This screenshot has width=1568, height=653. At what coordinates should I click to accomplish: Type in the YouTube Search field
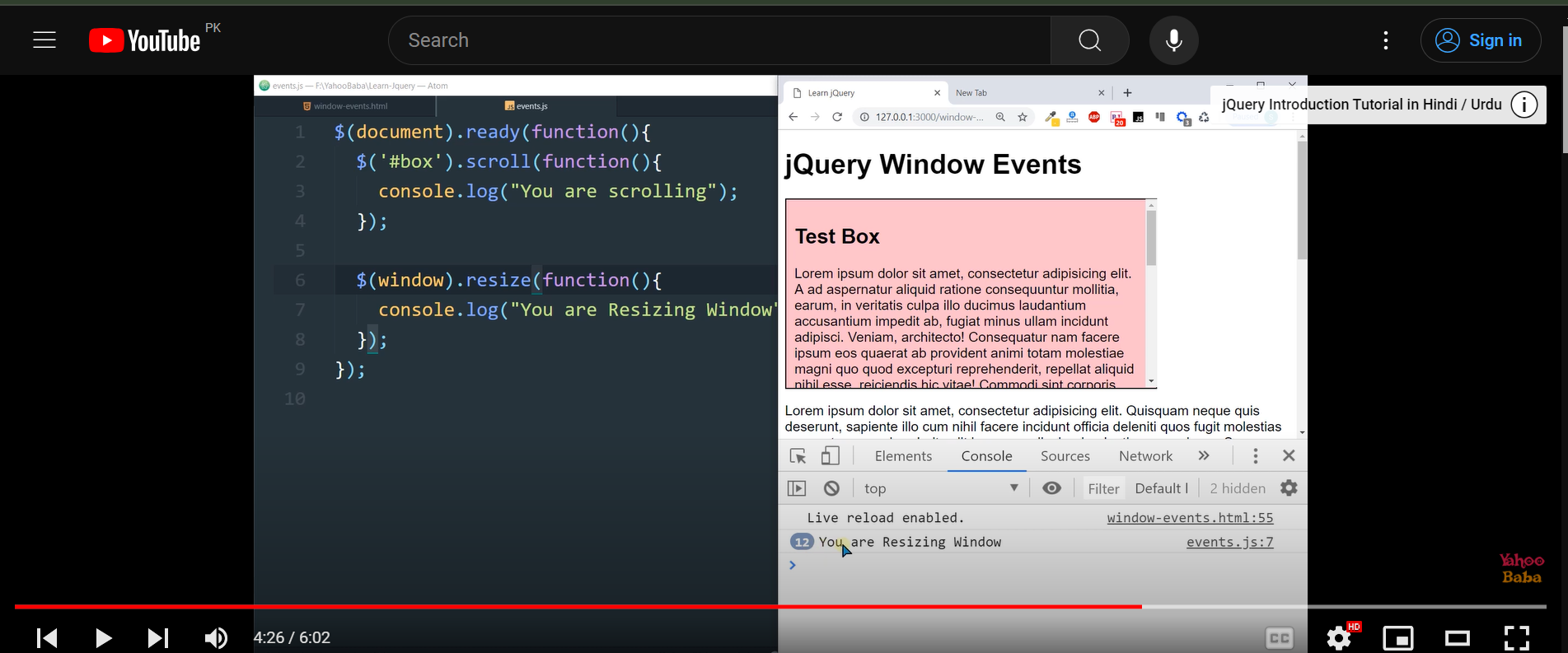click(x=717, y=40)
